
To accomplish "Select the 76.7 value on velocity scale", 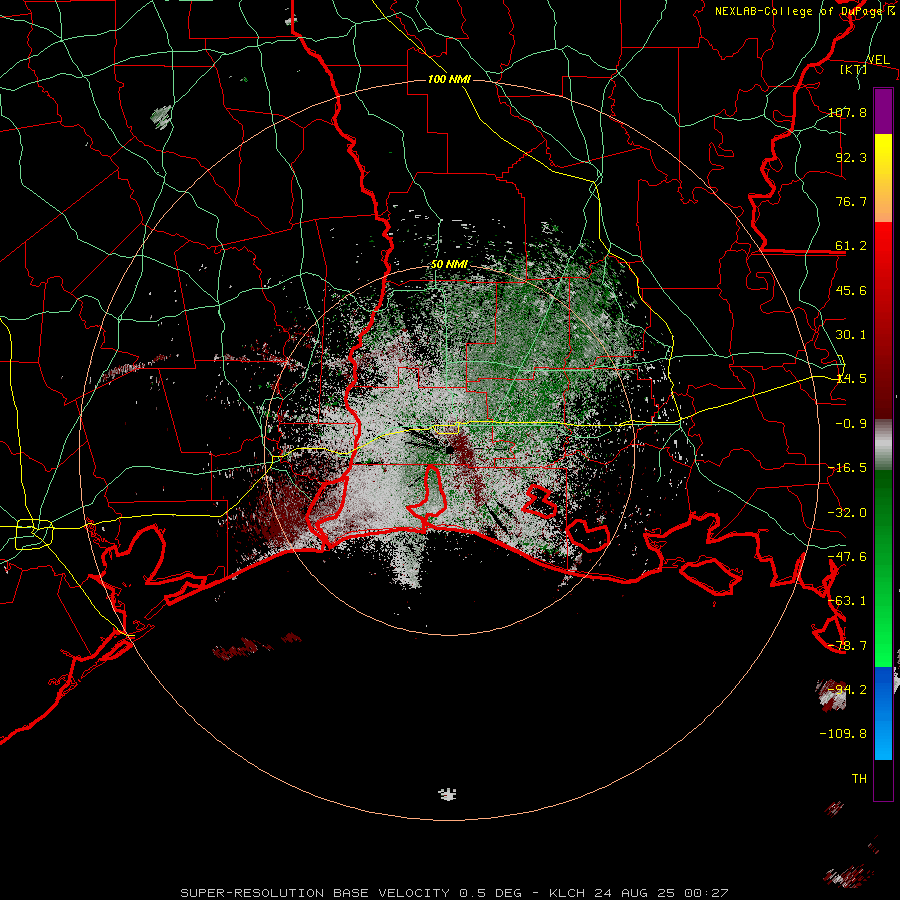I will click(x=851, y=201).
